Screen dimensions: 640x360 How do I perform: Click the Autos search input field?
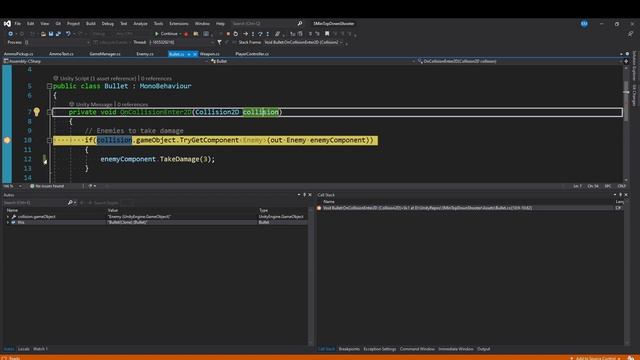coord(35,202)
